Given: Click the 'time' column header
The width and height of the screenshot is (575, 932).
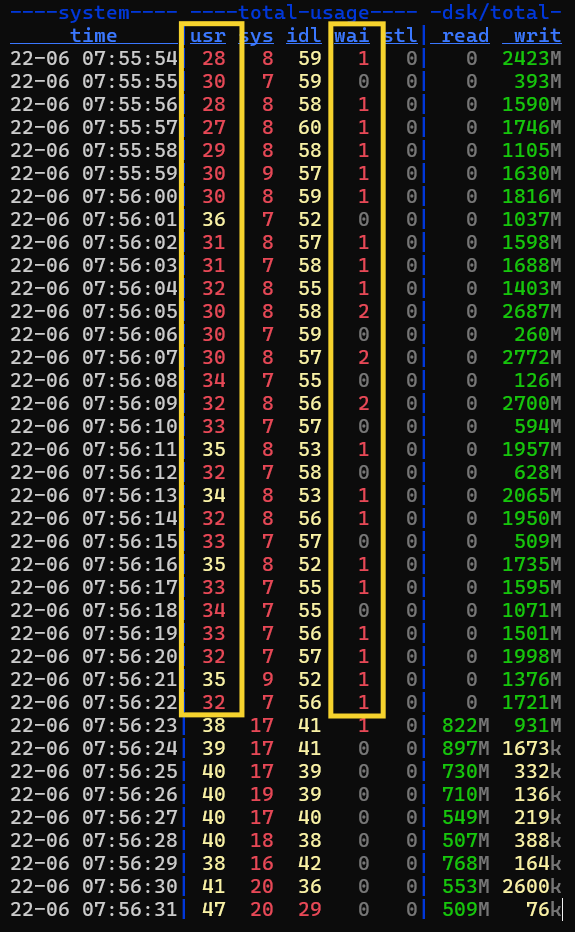Looking at the screenshot, I should coord(93,36).
